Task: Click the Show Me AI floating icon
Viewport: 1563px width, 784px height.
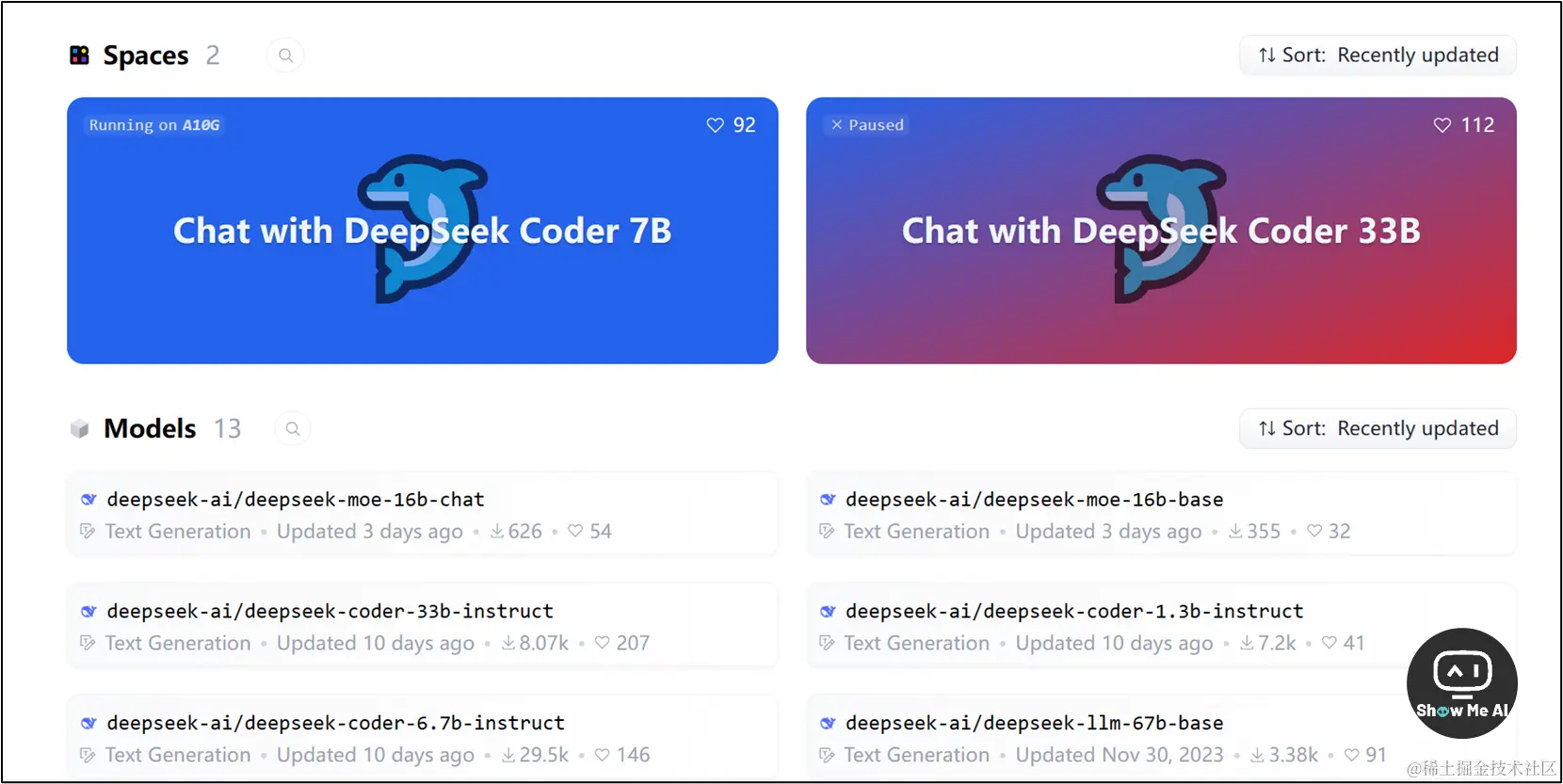Action: click(1461, 683)
